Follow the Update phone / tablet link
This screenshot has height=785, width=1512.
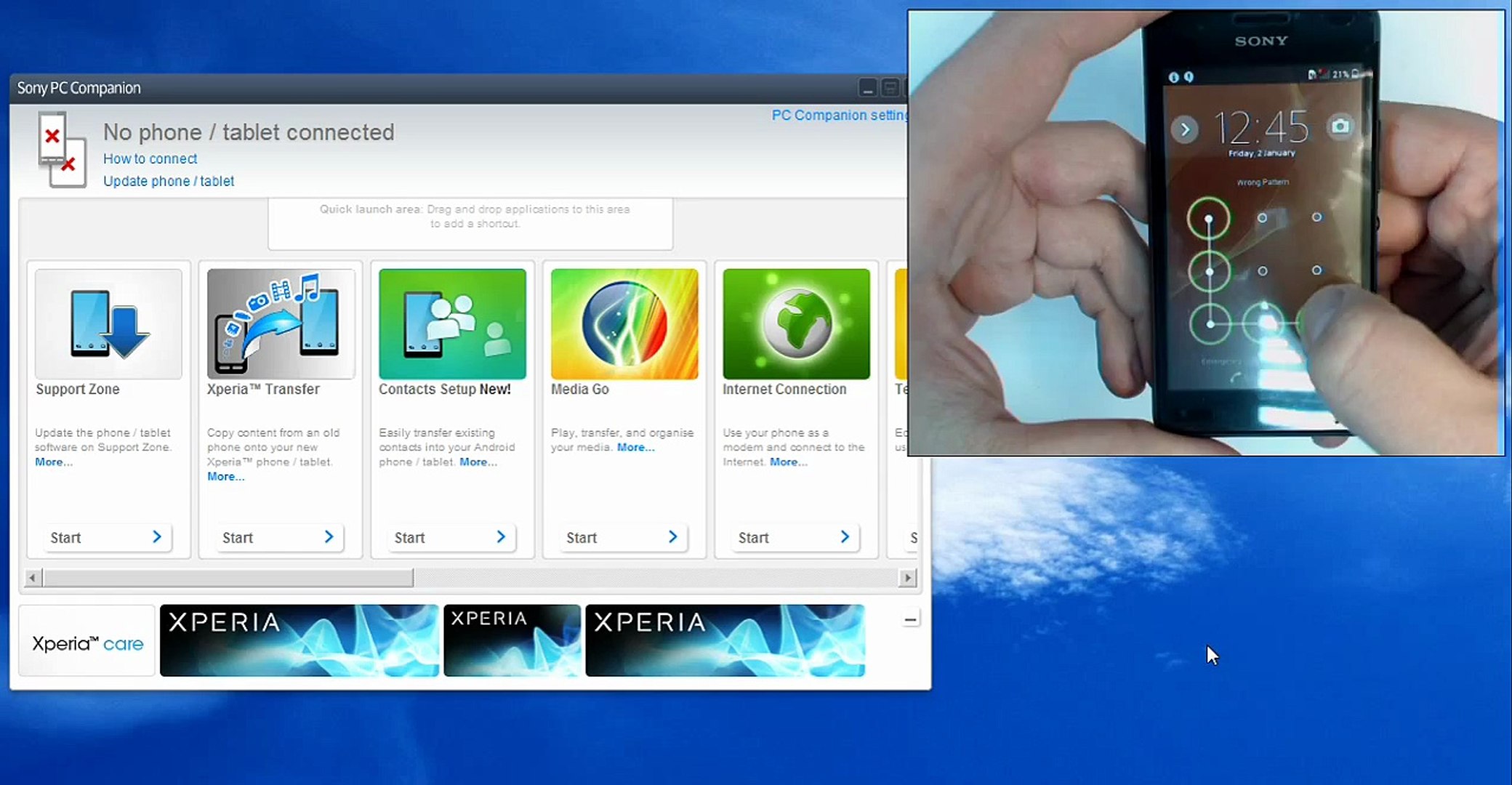[x=168, y=181]
